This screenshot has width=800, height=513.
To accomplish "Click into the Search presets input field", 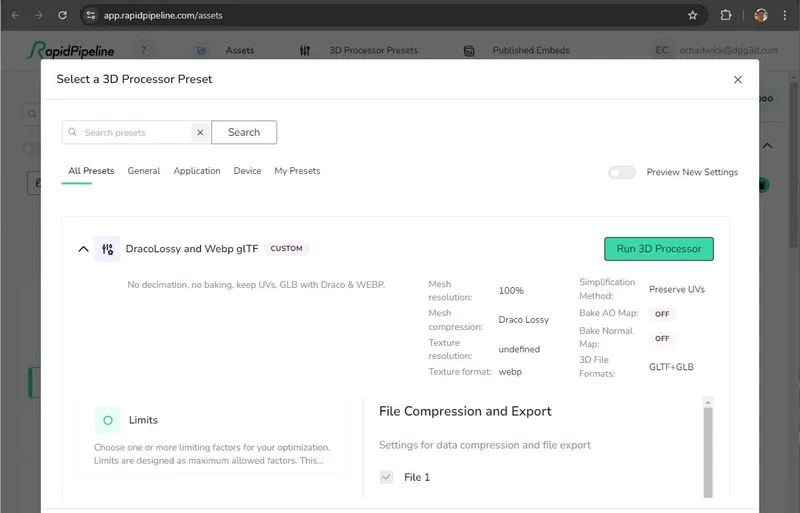I will 135,132.
